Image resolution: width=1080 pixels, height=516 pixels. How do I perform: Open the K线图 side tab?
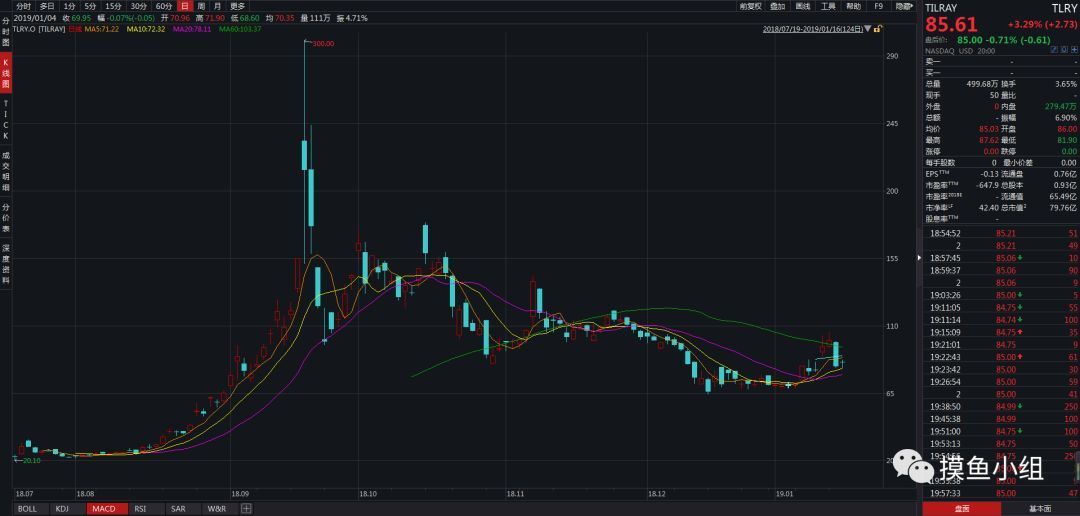(x=6, y=72)
